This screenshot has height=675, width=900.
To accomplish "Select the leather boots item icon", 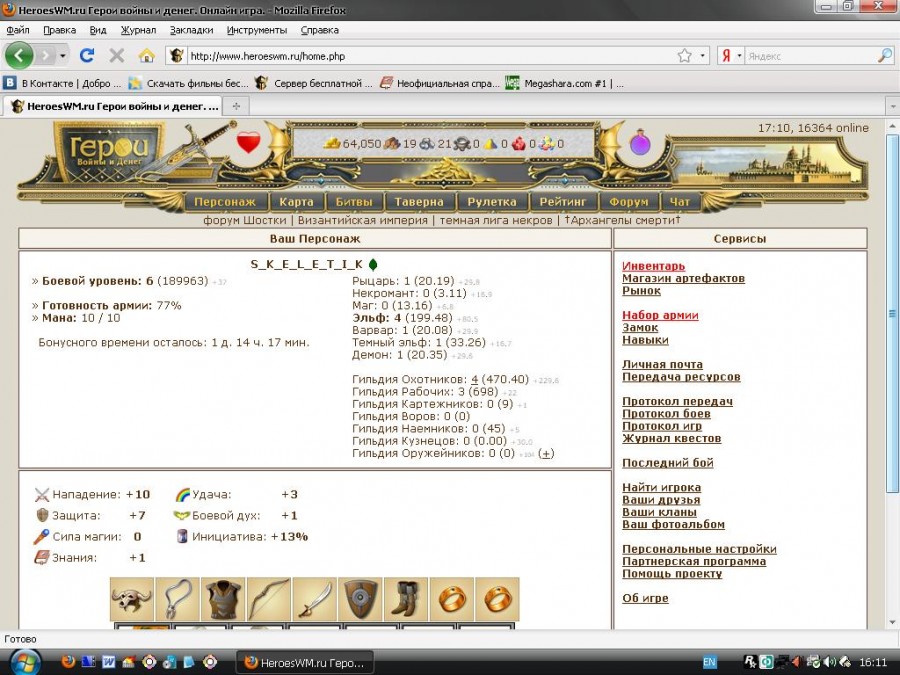I will [406, 599].
